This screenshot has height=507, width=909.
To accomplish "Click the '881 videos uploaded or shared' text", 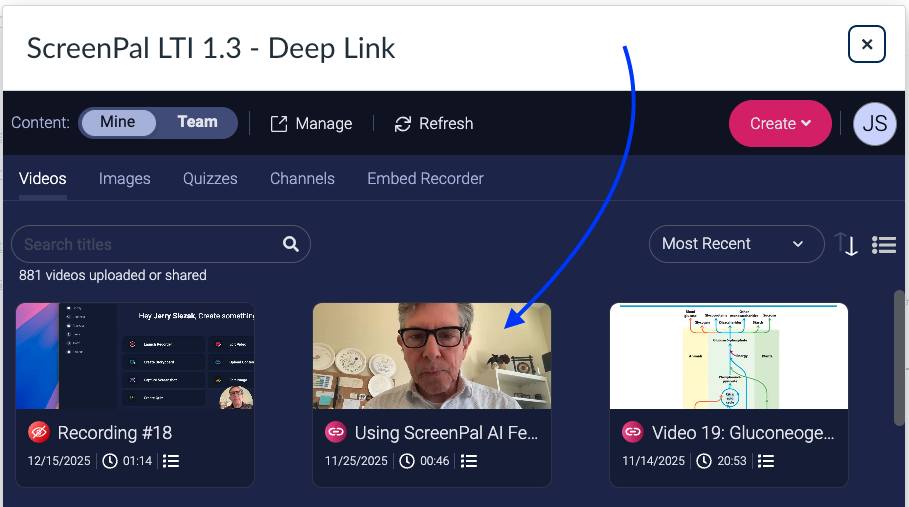I will pos(112,275).
